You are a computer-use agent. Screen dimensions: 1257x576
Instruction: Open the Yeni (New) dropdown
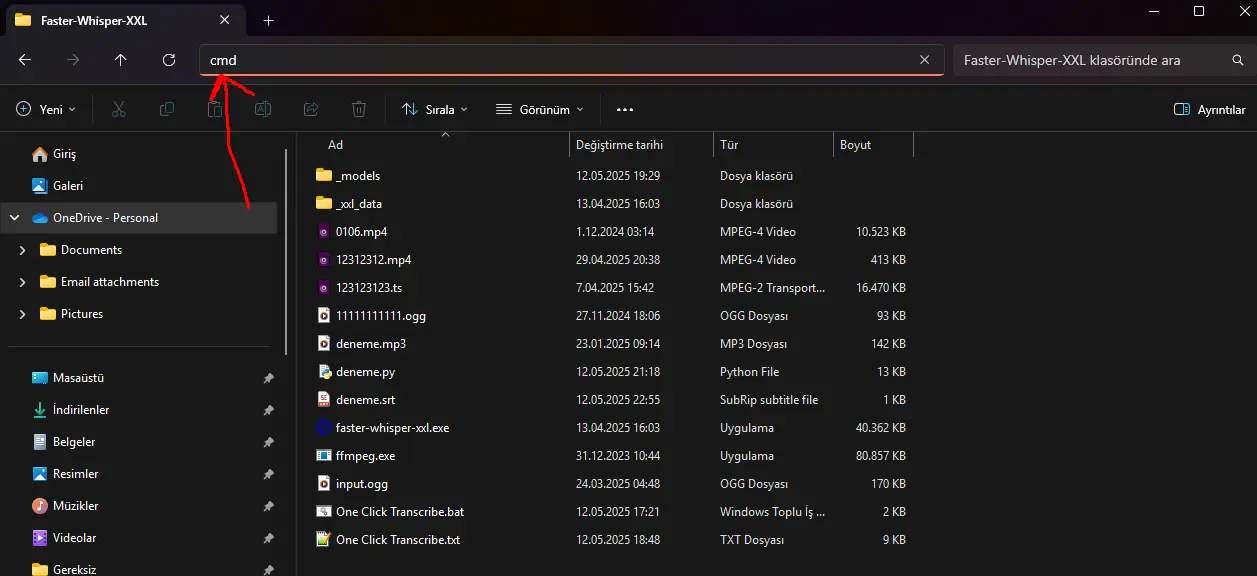click(x=46, y=109)
